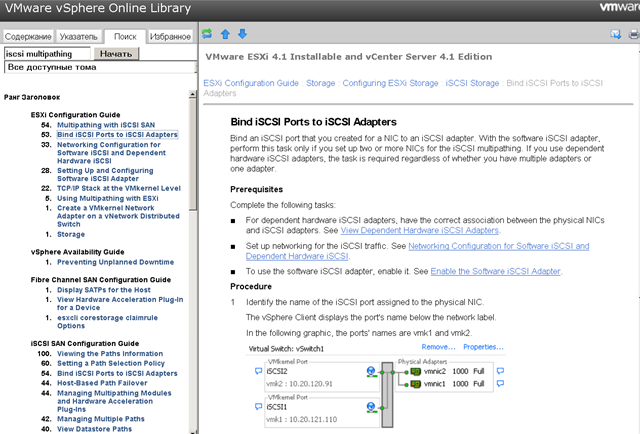Click the Начать search button
The image size is (640, 434).
(x=116, y=54)
